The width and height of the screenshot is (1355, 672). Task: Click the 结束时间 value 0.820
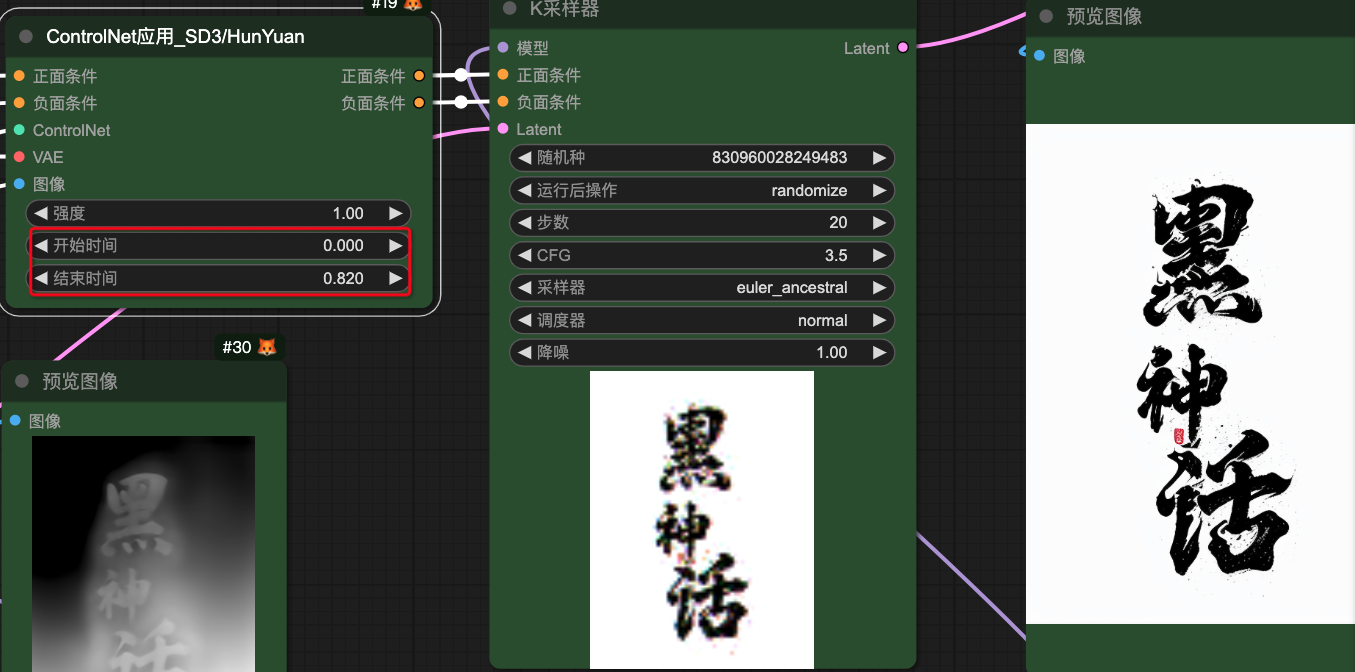[x=343, y=278]
